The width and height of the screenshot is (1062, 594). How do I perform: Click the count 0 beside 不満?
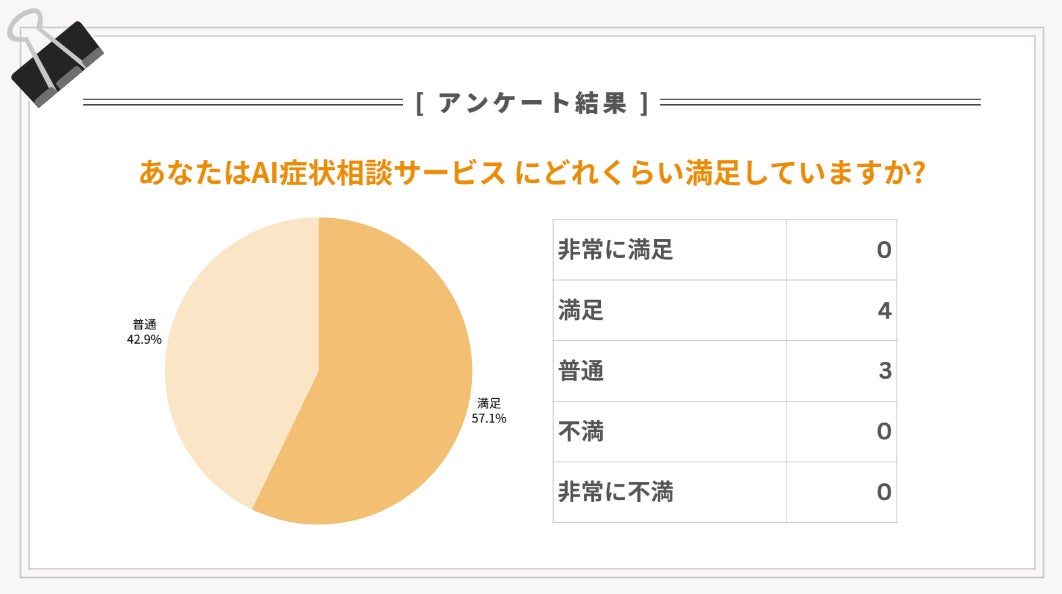coord(883,432)
